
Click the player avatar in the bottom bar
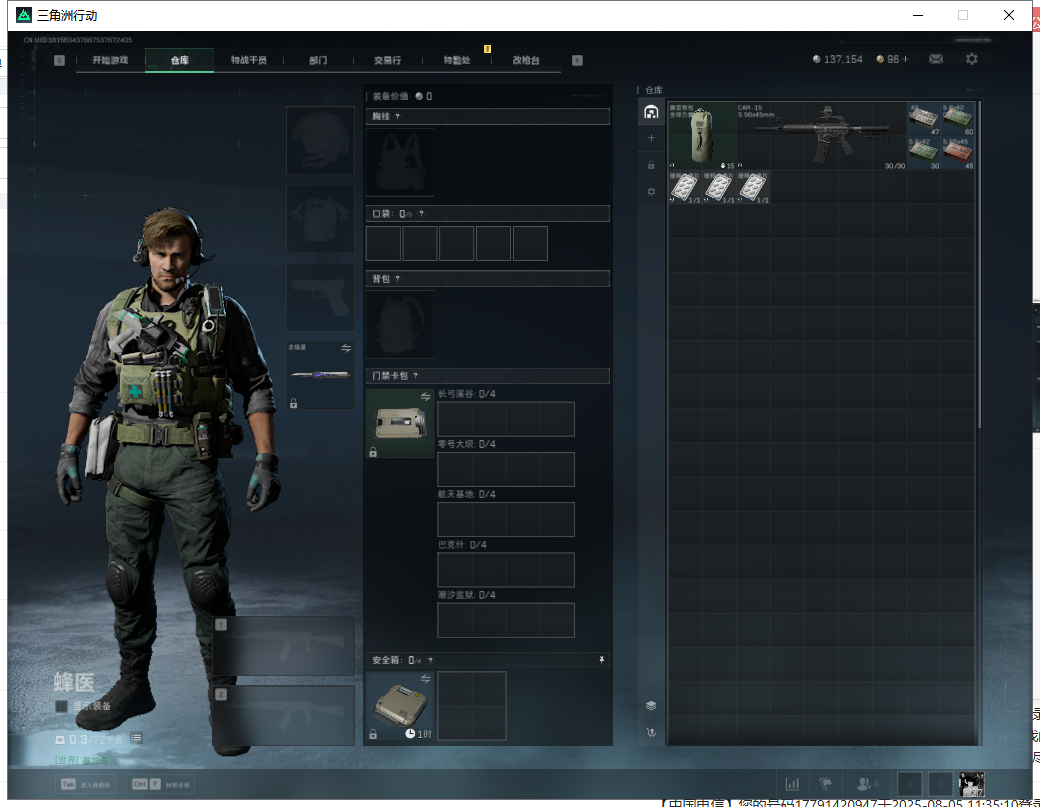(972, 784)
